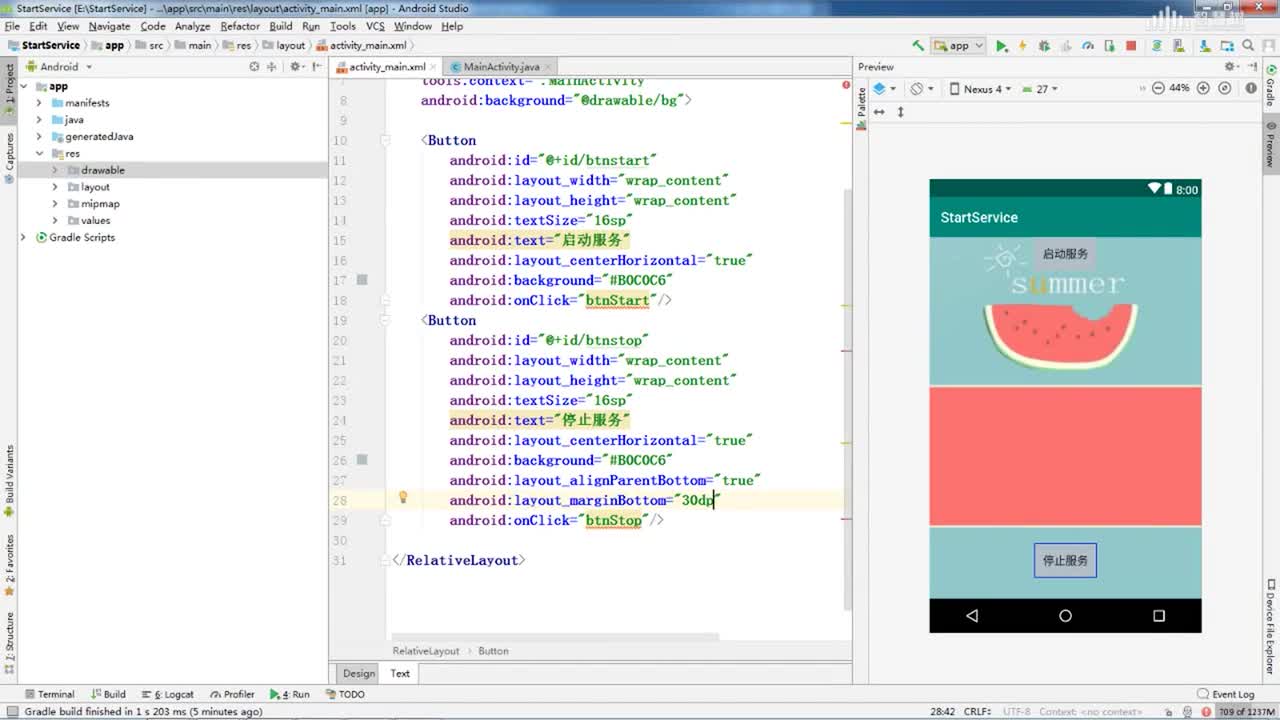Click the 停止服务 button in preview
The height and width of the screenshot is (720, 1280).
click(x=1065, y=561)
